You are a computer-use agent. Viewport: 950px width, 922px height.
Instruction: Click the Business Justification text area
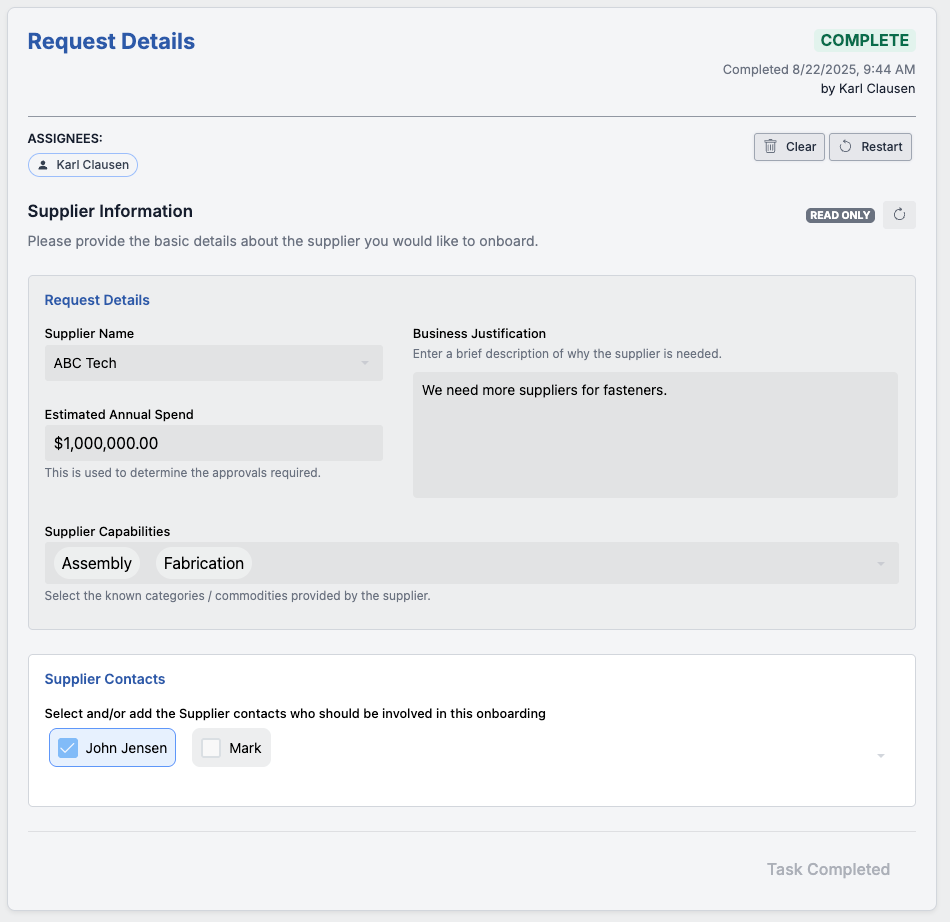(x=655, y=435)
